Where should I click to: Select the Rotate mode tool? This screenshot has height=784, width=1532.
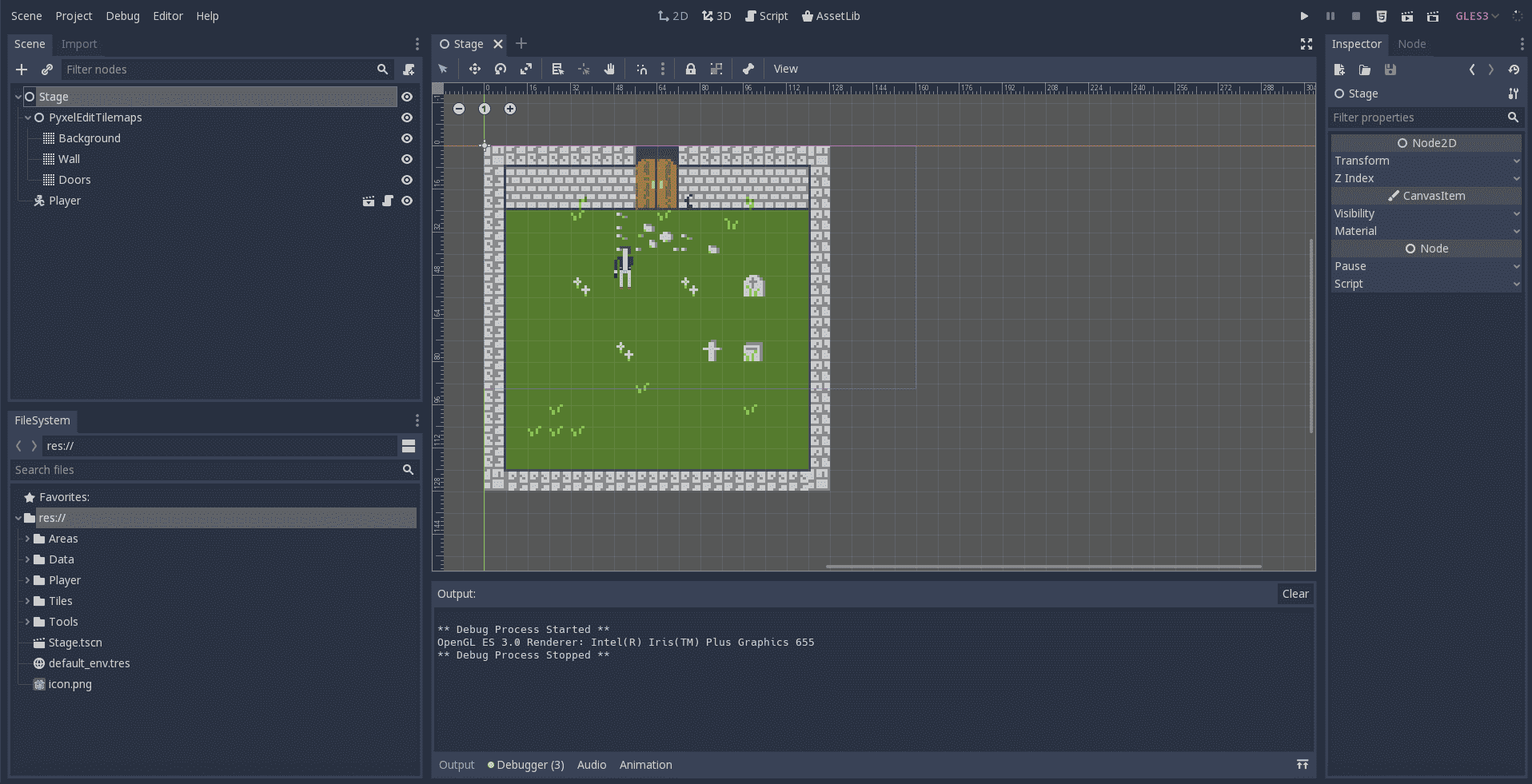point(501,70)
